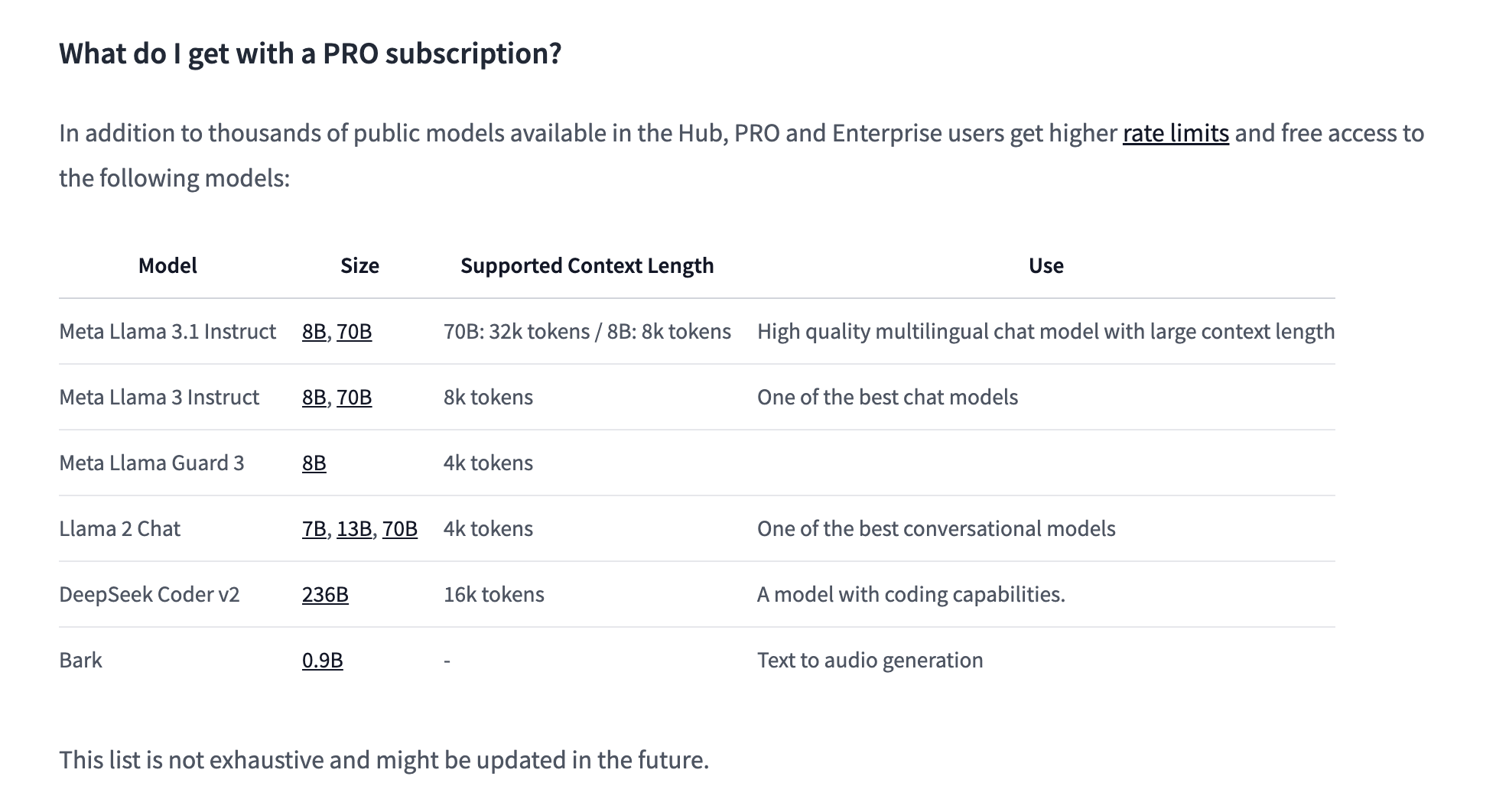Open Meta Llama Guard 3 8B link
Viewport: 1496px width, 812px height.
pos(314,463)
